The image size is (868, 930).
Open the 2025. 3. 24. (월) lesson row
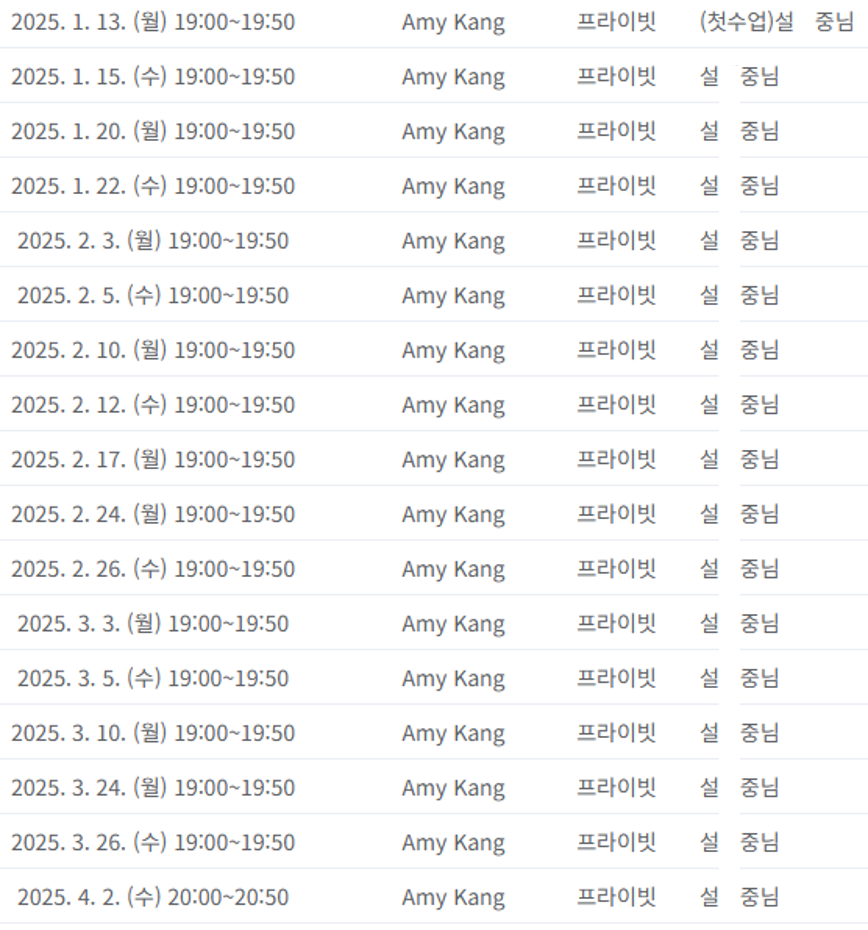[434, 788]
